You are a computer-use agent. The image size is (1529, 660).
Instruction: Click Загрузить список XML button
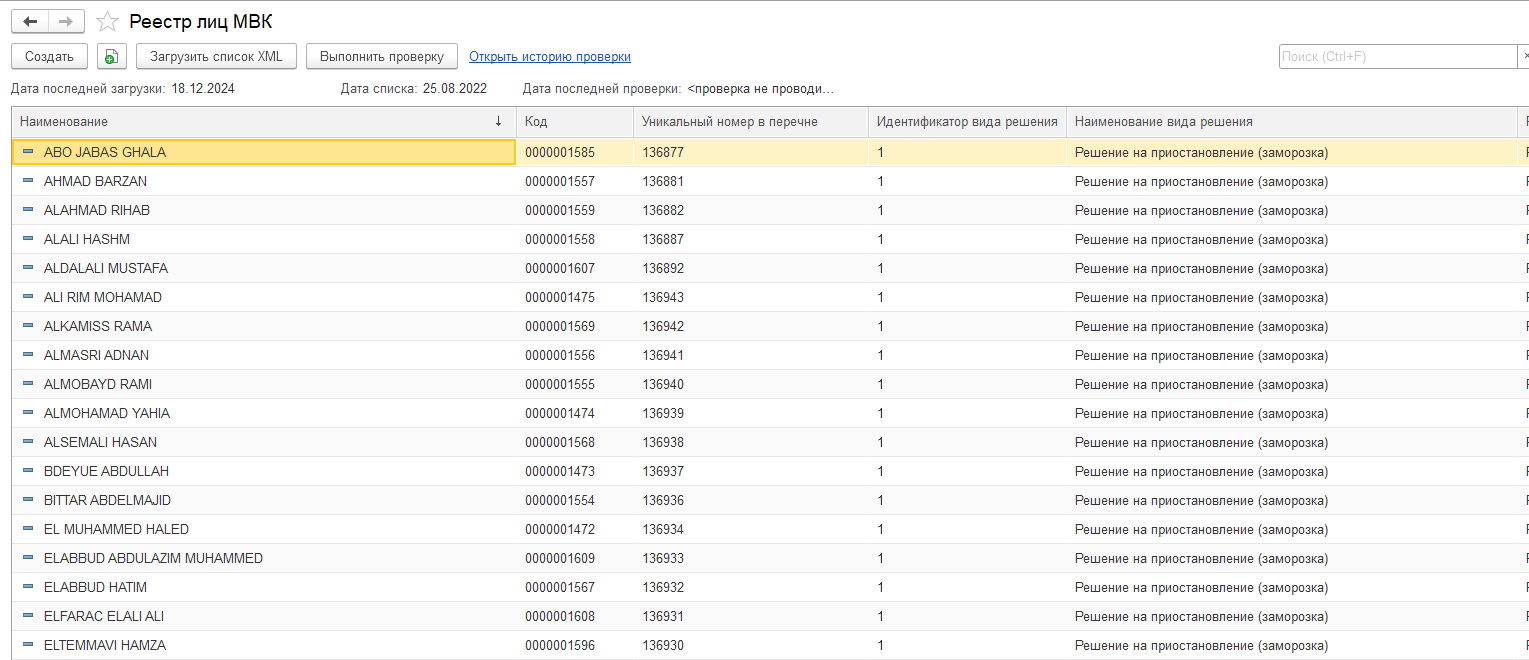(x=216, y=56)
